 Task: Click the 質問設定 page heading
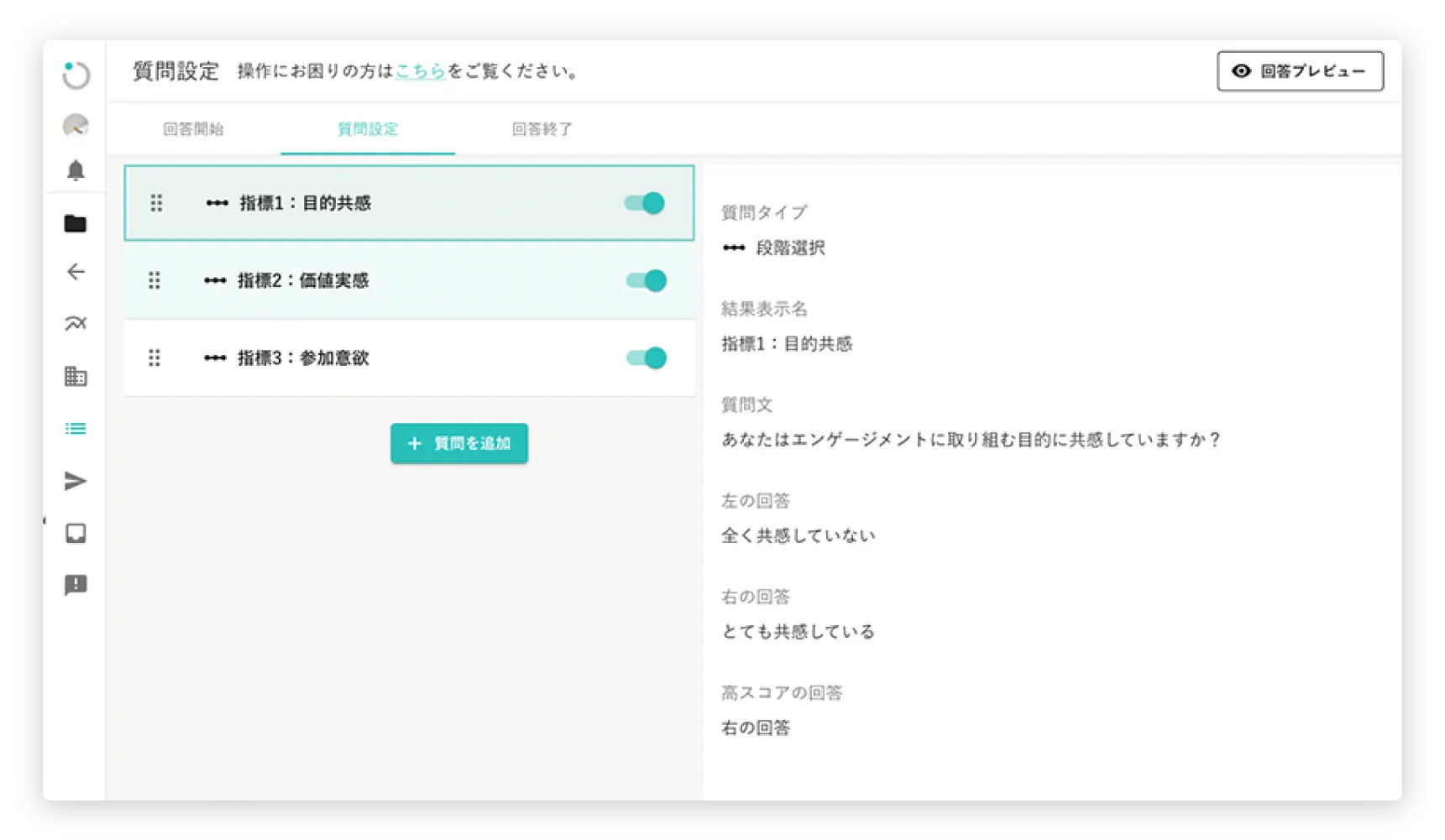click(176, 71)
